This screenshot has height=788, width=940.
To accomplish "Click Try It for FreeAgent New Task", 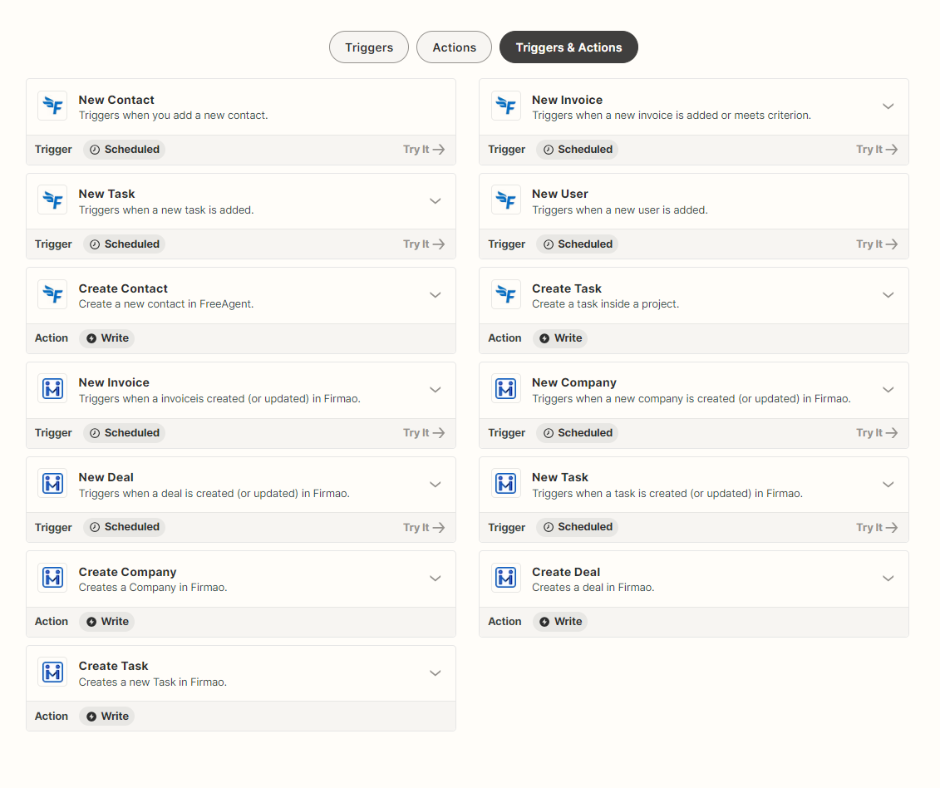I will (x=424, y=244).
